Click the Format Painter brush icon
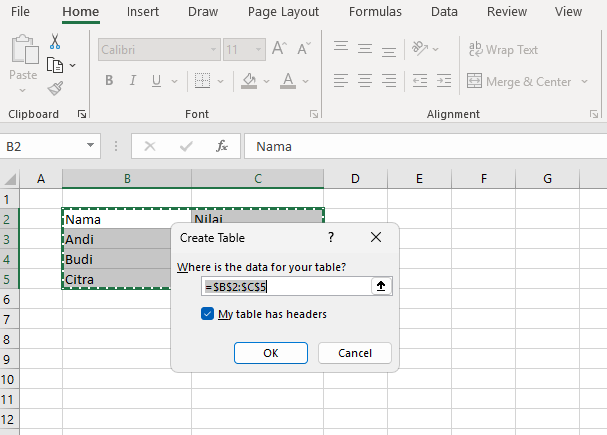 tap(55, 88)
